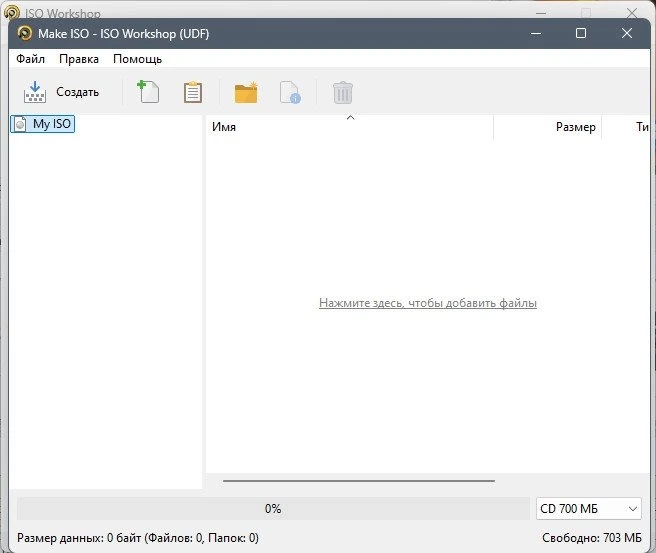Viewport: 656px width, 553px height.
Task: Close the background ISO Workshop window
Action: [x=632, y=13]
